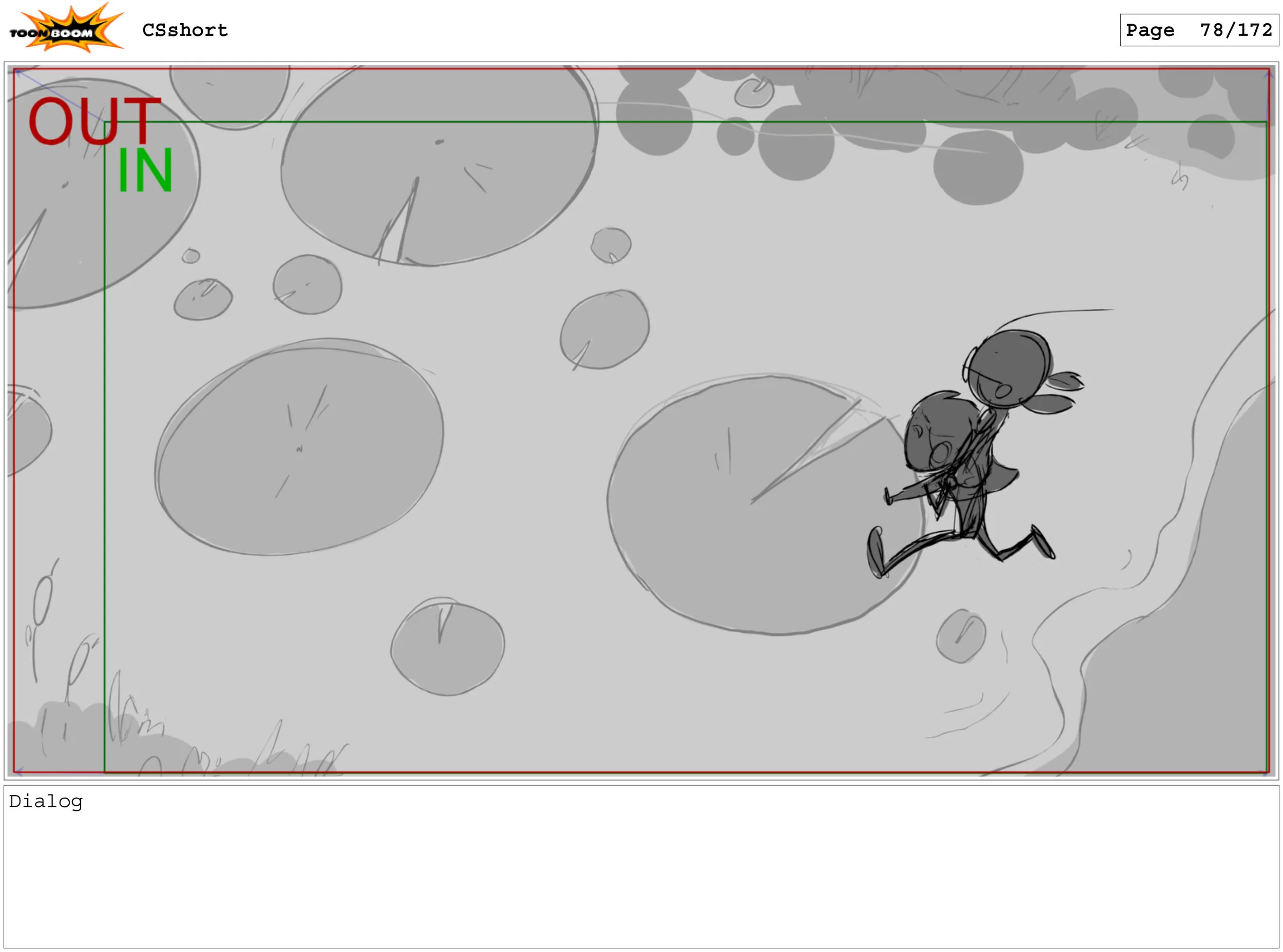Click the green IN frame's top-left corner
Viewport: 1283px width, 952px height.
105,122
